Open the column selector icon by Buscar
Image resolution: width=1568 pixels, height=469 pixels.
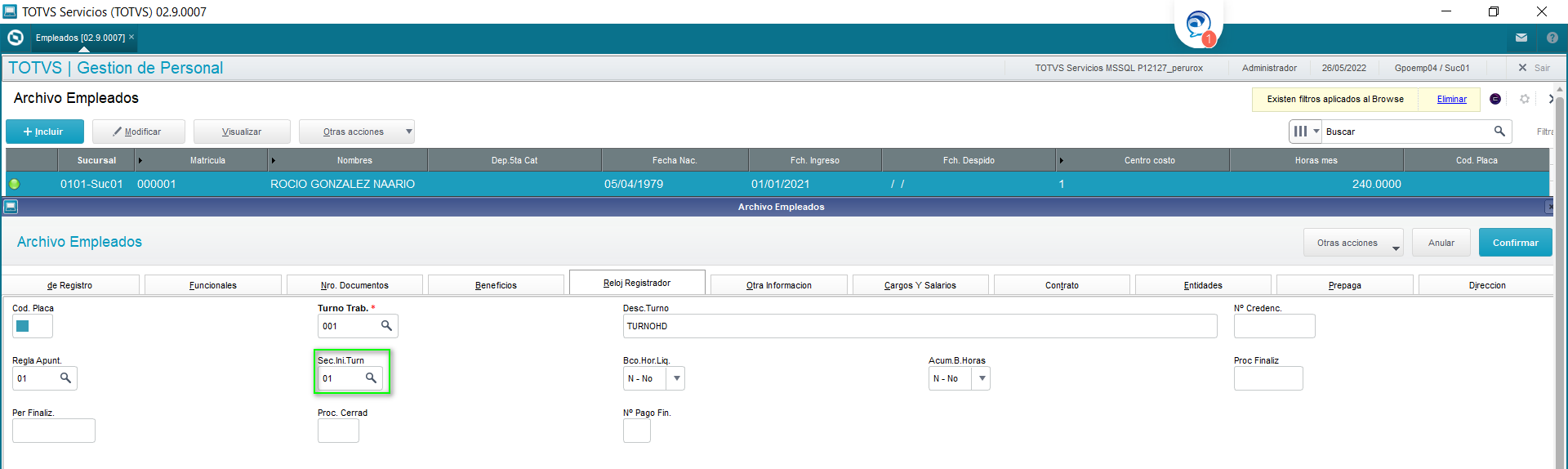(x=1305, y=132)
